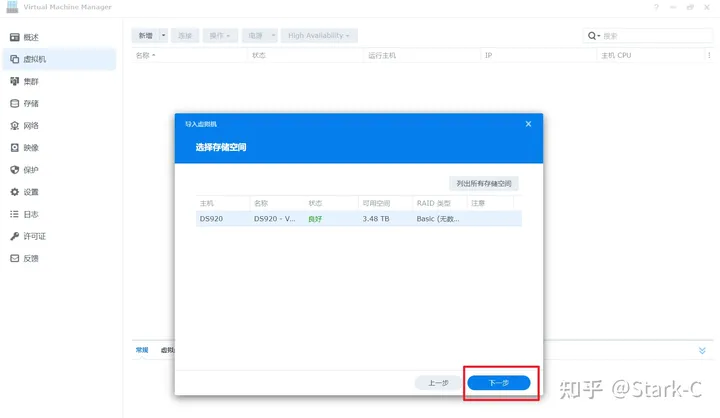This screenshot has height=418, width=720.
Task: Click the 列出所有存储空间 button
Action: click(484, 183)
